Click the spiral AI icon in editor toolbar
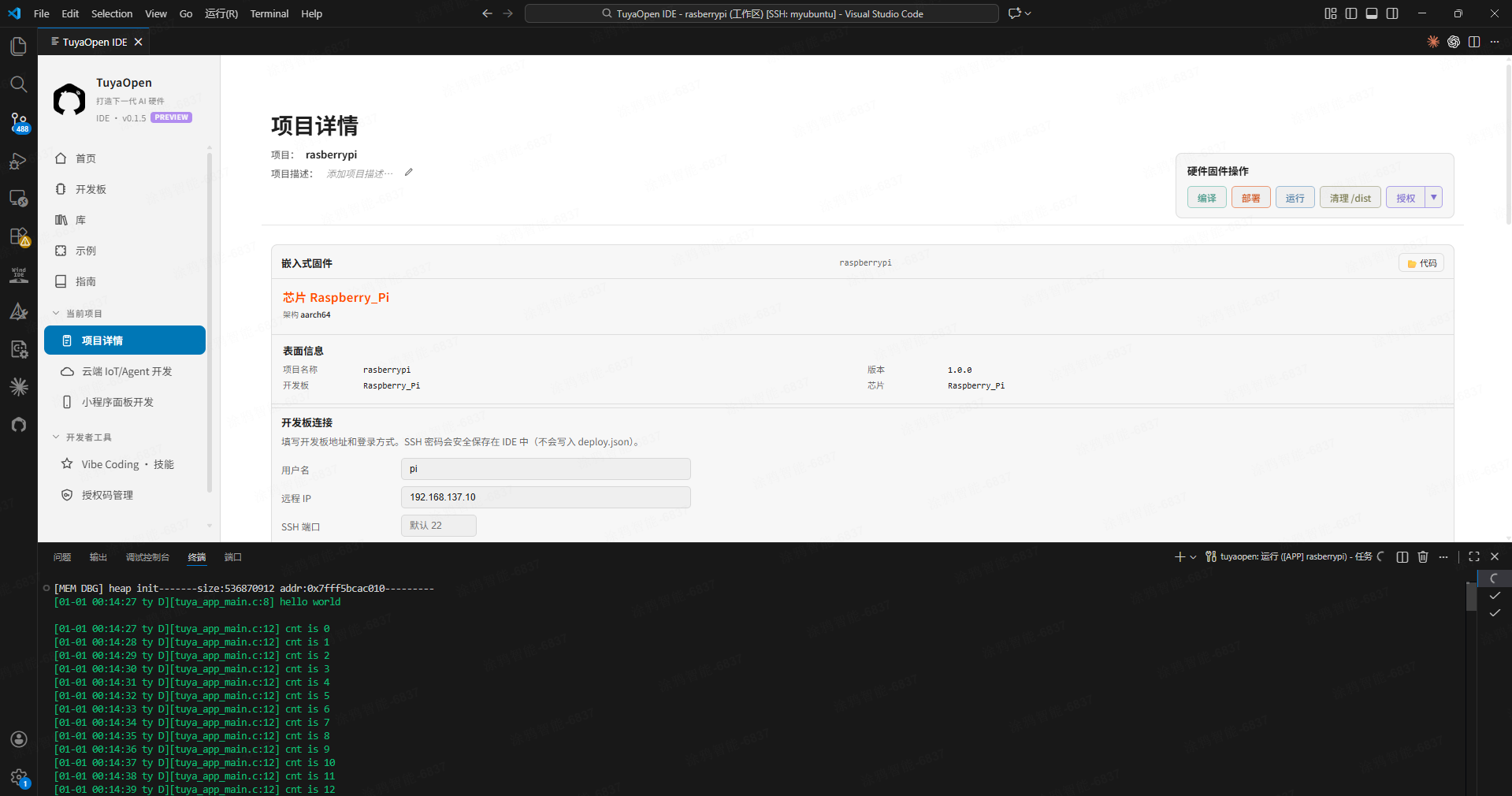The image size is (1512, 796). point(1454,42)
